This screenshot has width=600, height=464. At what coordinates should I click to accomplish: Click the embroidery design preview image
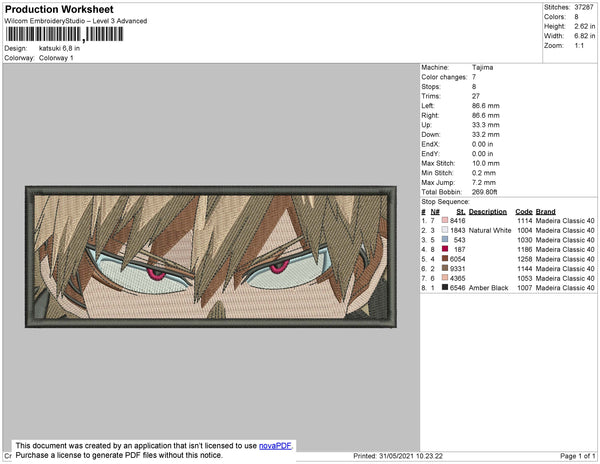point(211,257)
